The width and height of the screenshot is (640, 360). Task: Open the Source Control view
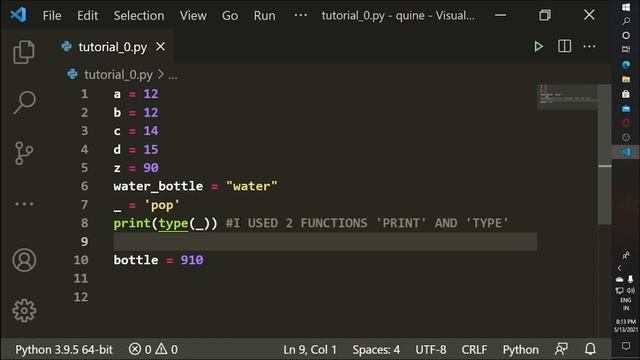pos(24,153)
